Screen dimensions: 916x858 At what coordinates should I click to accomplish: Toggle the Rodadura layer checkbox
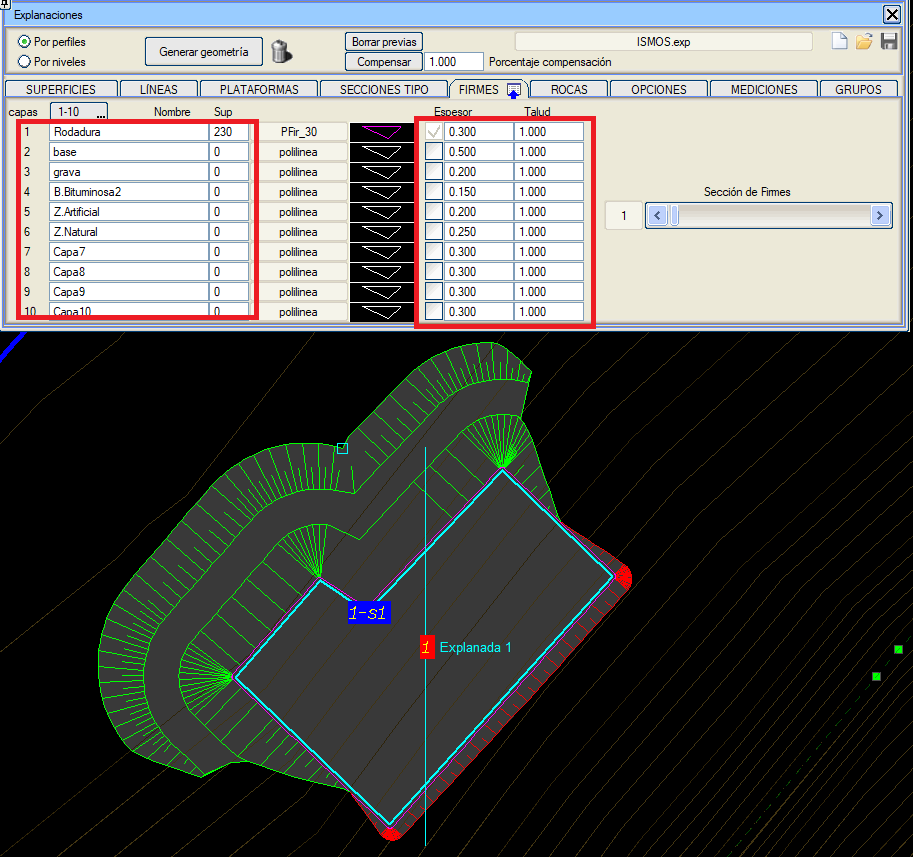tap(433, 132)
